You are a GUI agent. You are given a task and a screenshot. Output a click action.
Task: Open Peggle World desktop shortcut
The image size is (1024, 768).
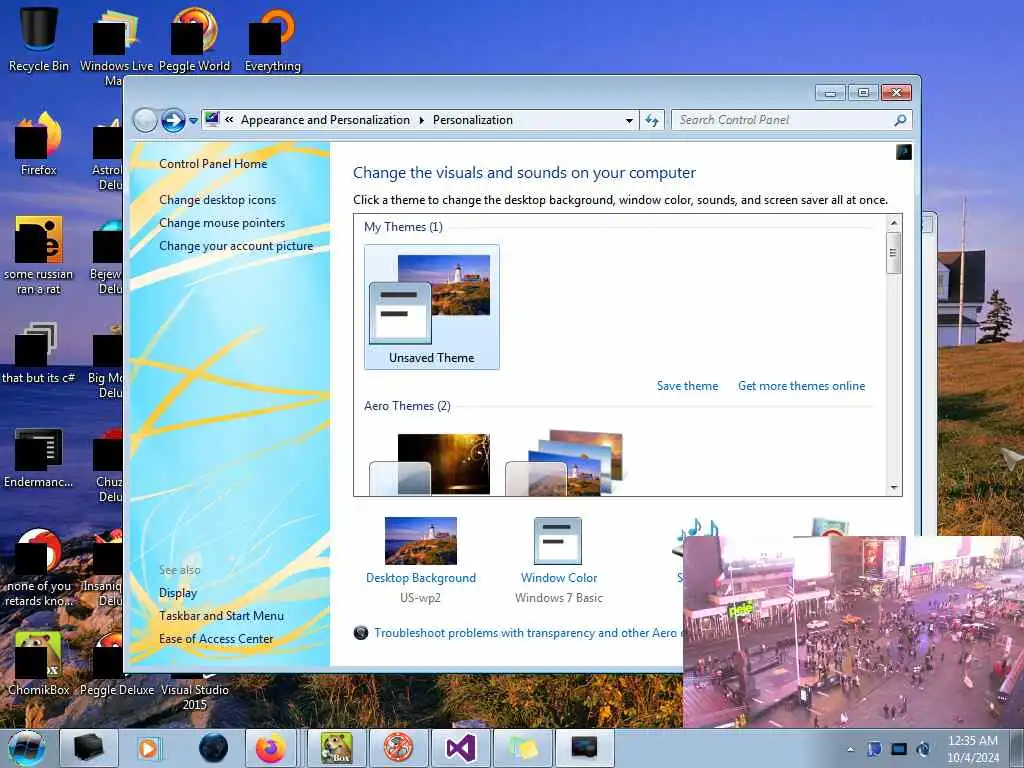pyautogui.click(x=195, y=39)
